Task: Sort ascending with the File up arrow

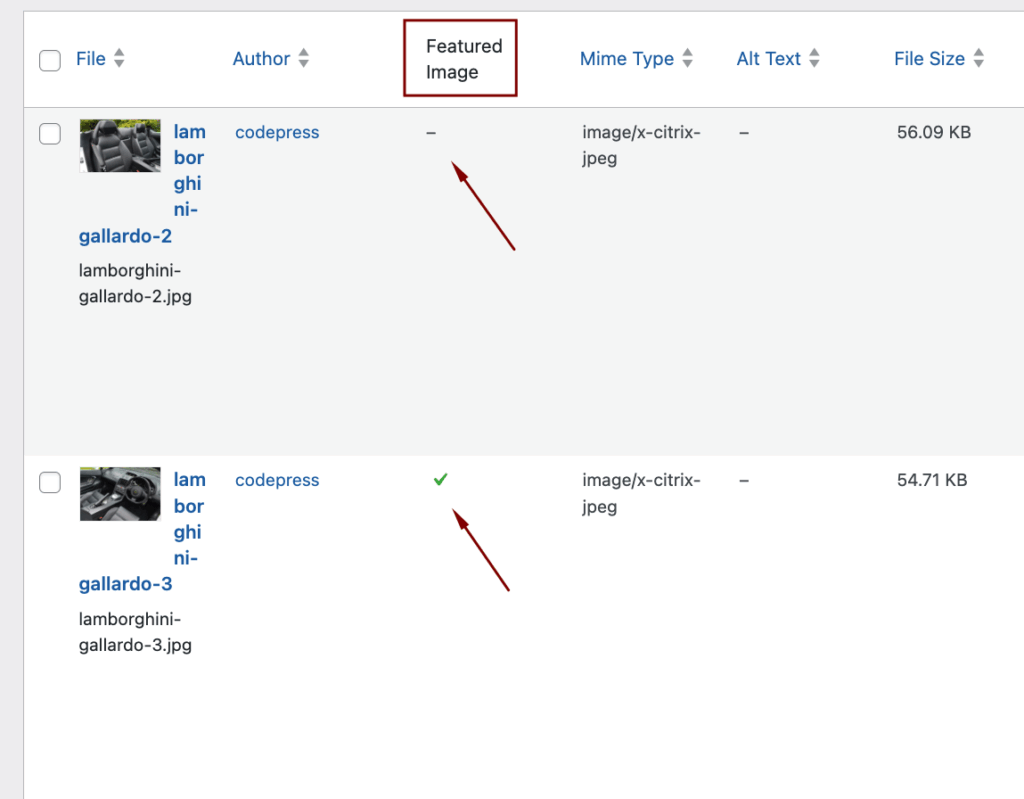Action: 119,53
